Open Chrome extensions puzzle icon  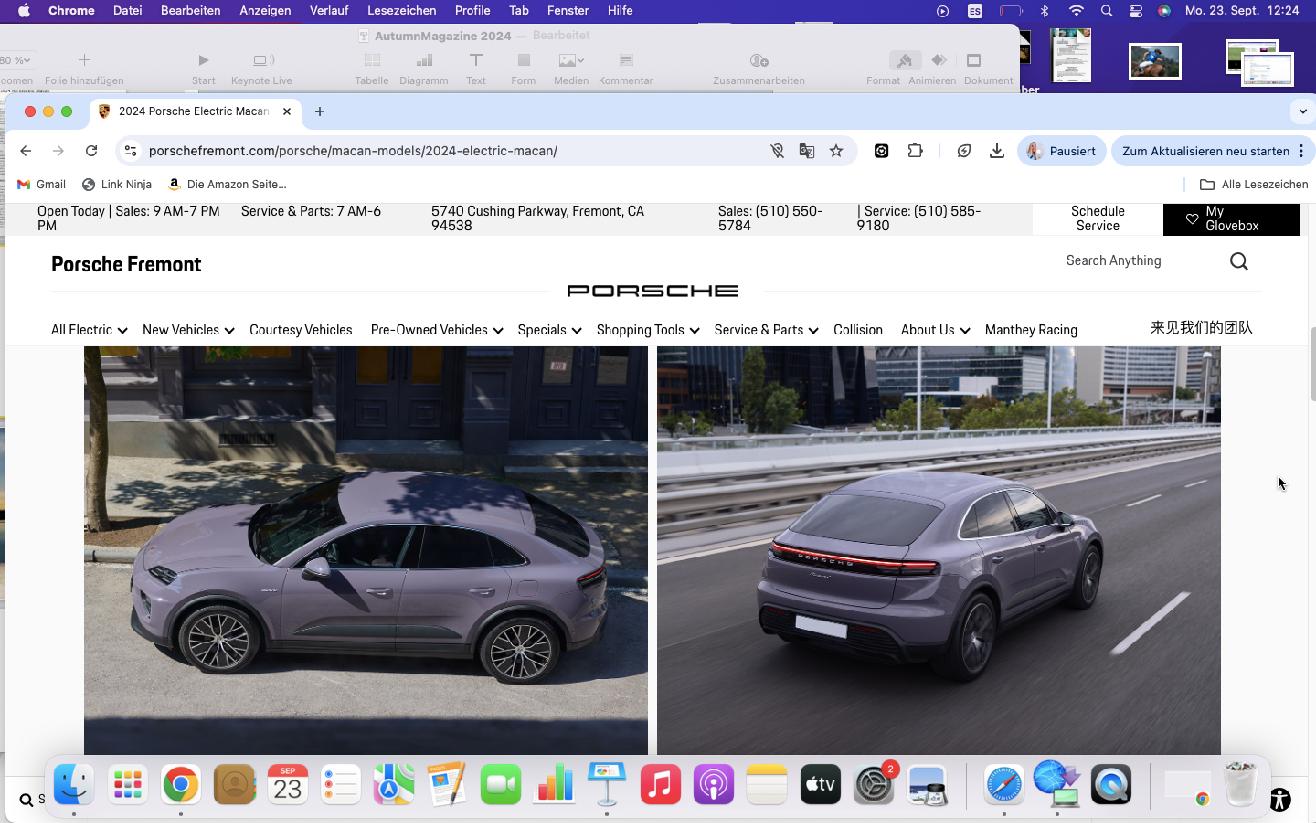tap(915, 151)
